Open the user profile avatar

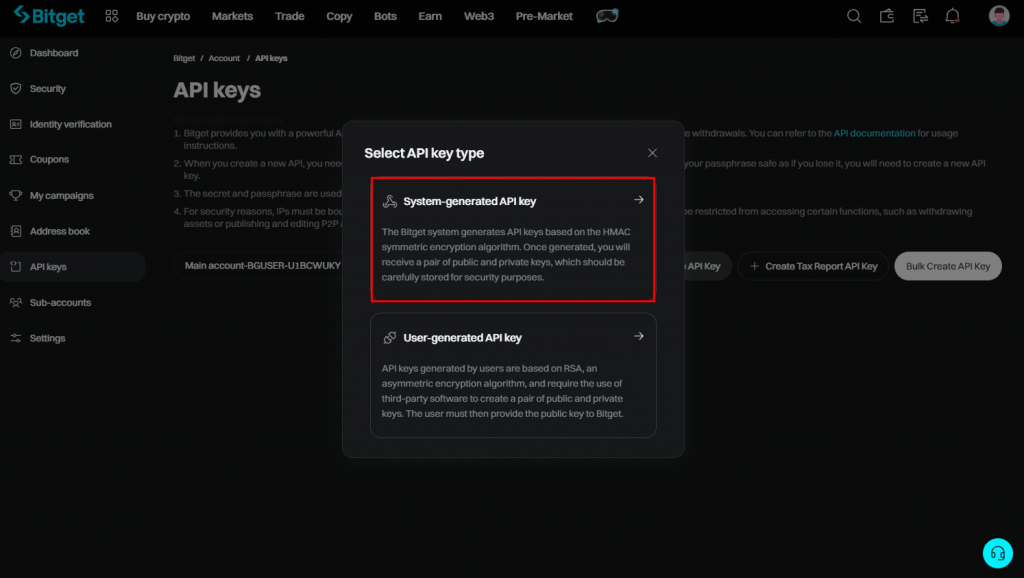coord(998,16)
